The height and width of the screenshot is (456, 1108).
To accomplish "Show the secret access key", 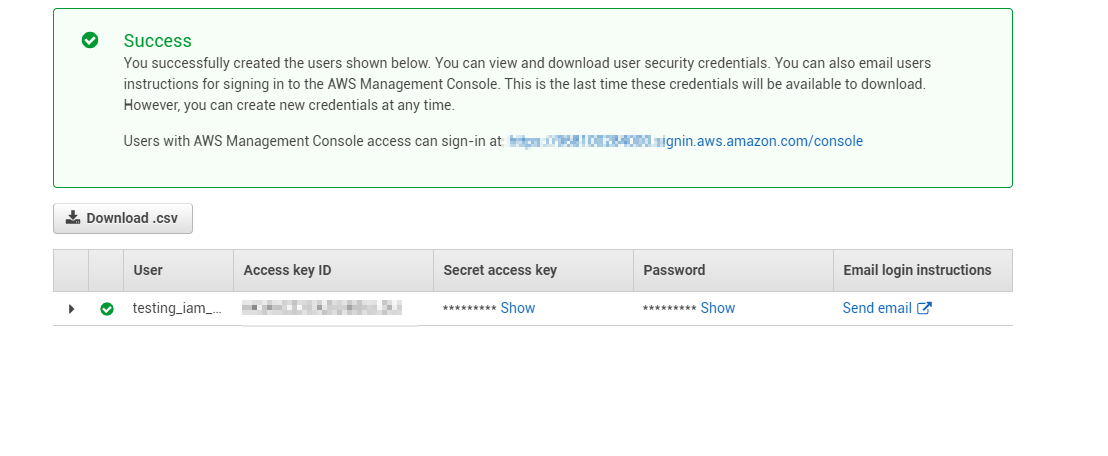I will tap(518, 308).
